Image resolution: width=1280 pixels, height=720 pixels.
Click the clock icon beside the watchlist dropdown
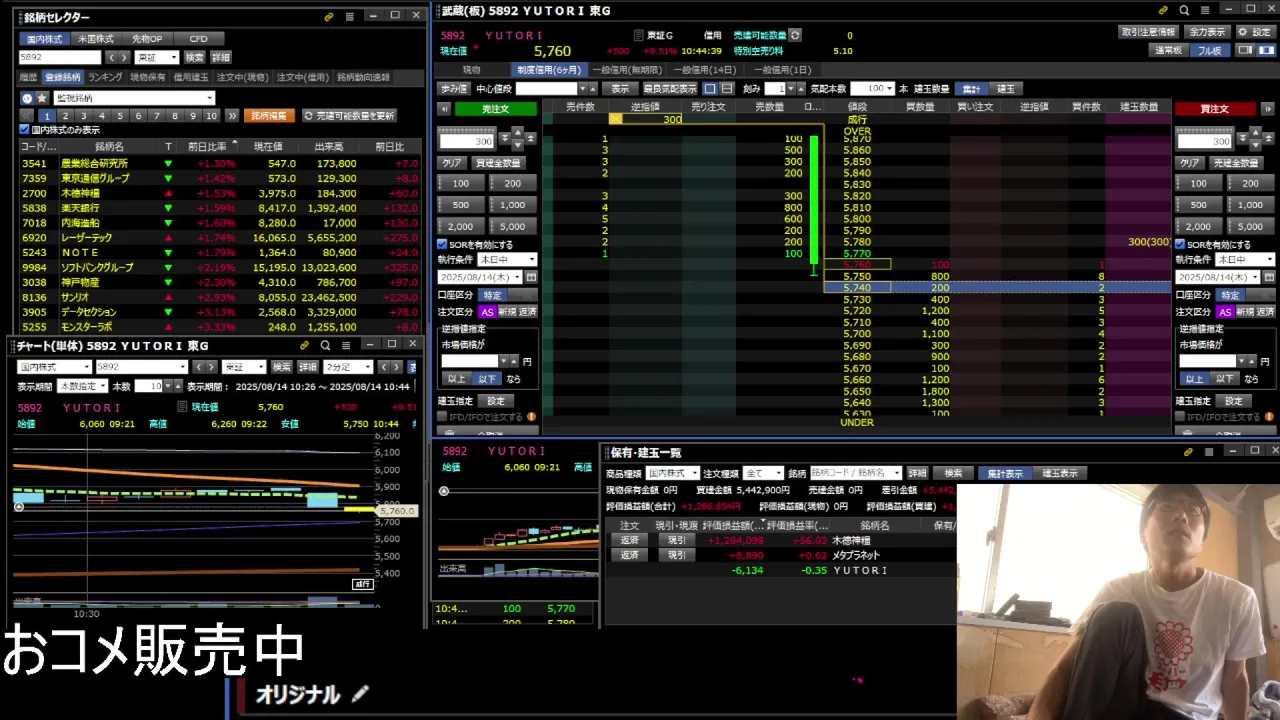click(x=27, y=98)
